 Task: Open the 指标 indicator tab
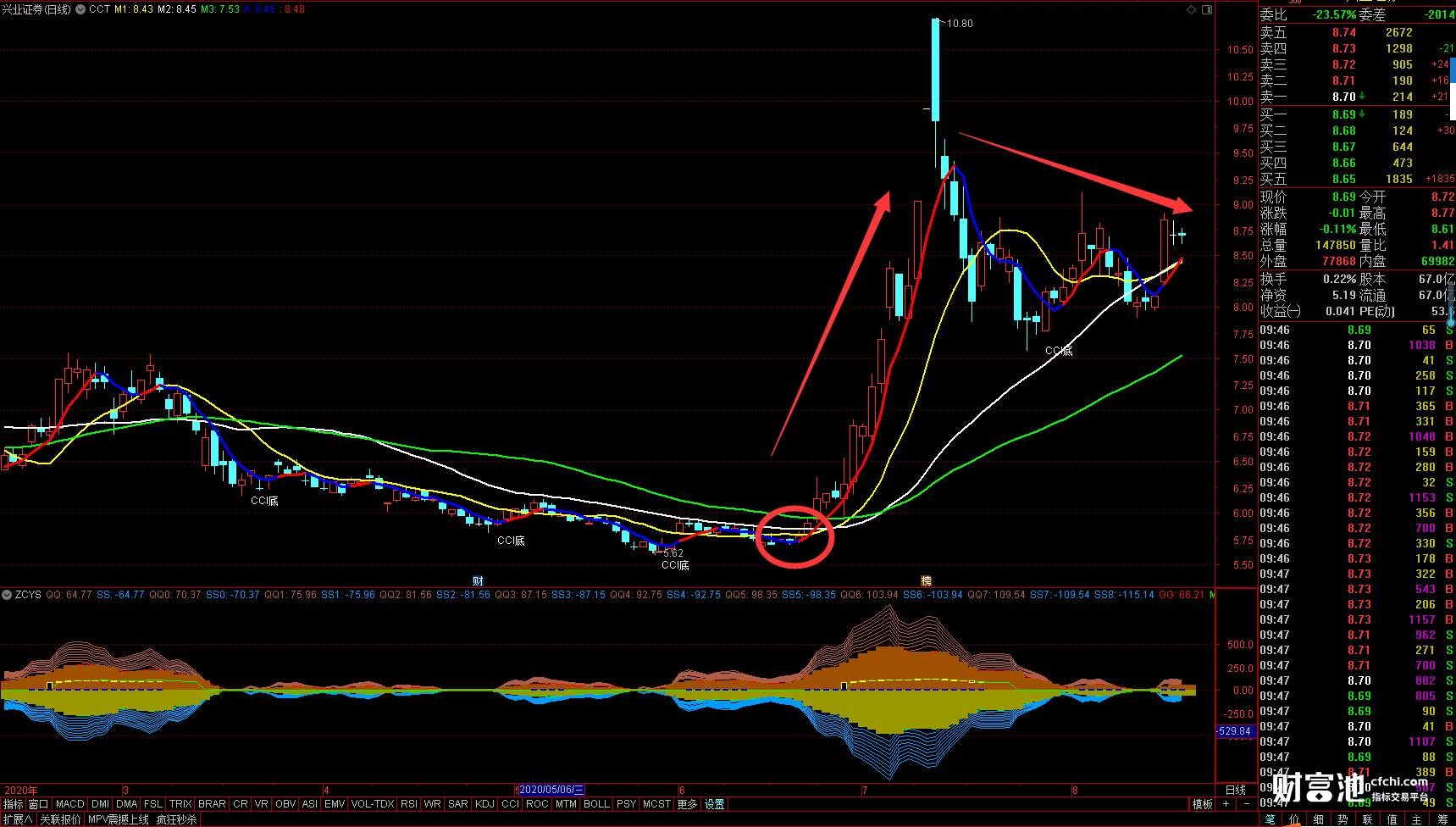click(13, 804)
